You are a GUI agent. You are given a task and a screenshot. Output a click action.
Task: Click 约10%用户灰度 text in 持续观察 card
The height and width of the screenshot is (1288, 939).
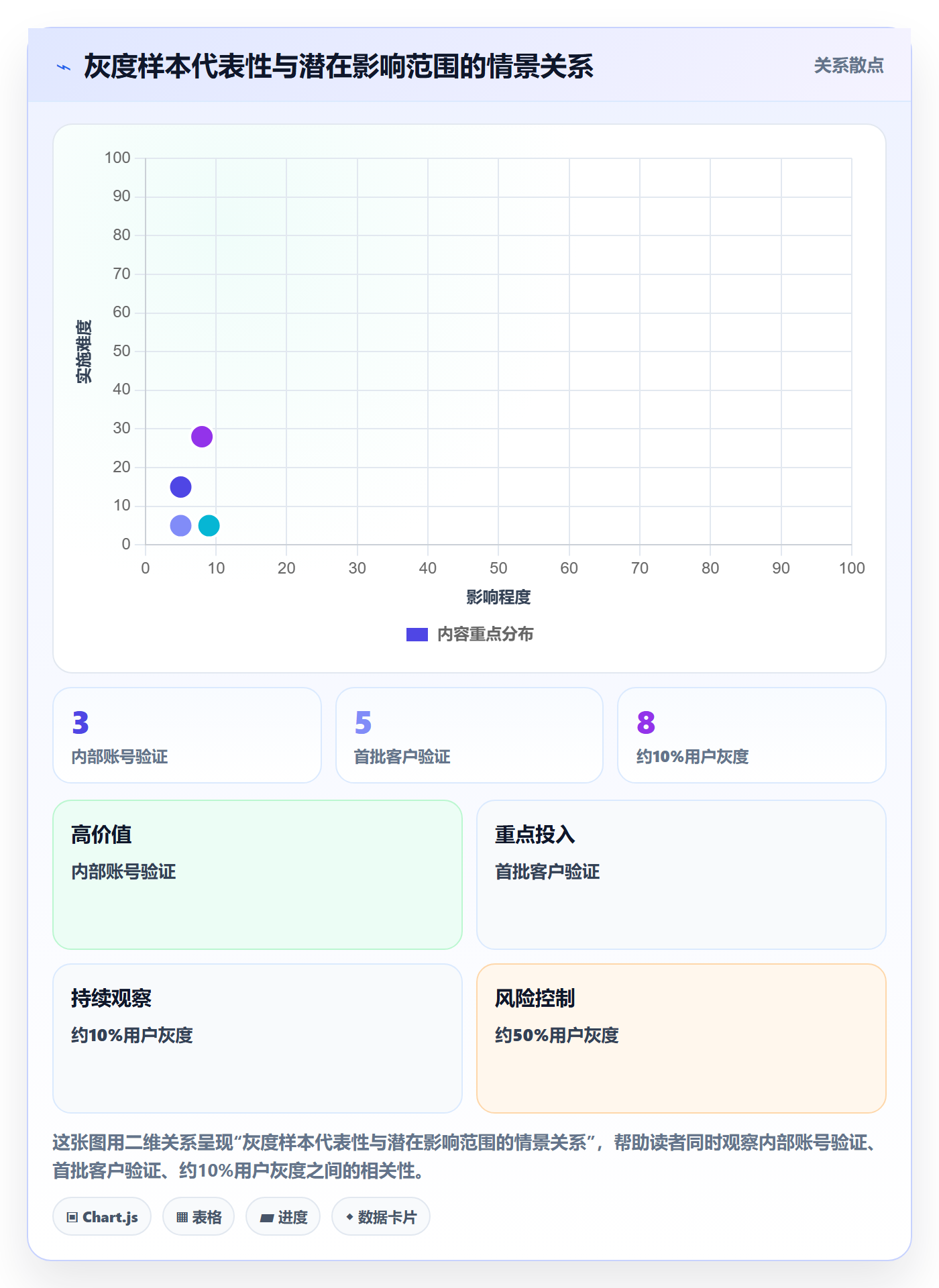pos(132,1035)
